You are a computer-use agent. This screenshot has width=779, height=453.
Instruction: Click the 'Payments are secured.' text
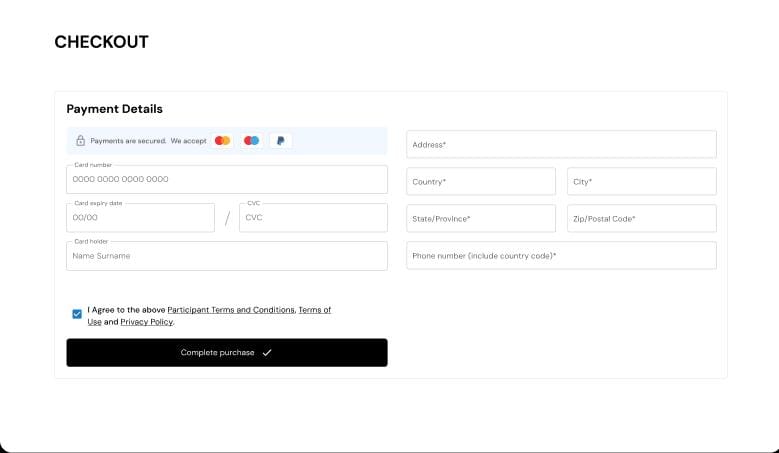click(128, 141)
